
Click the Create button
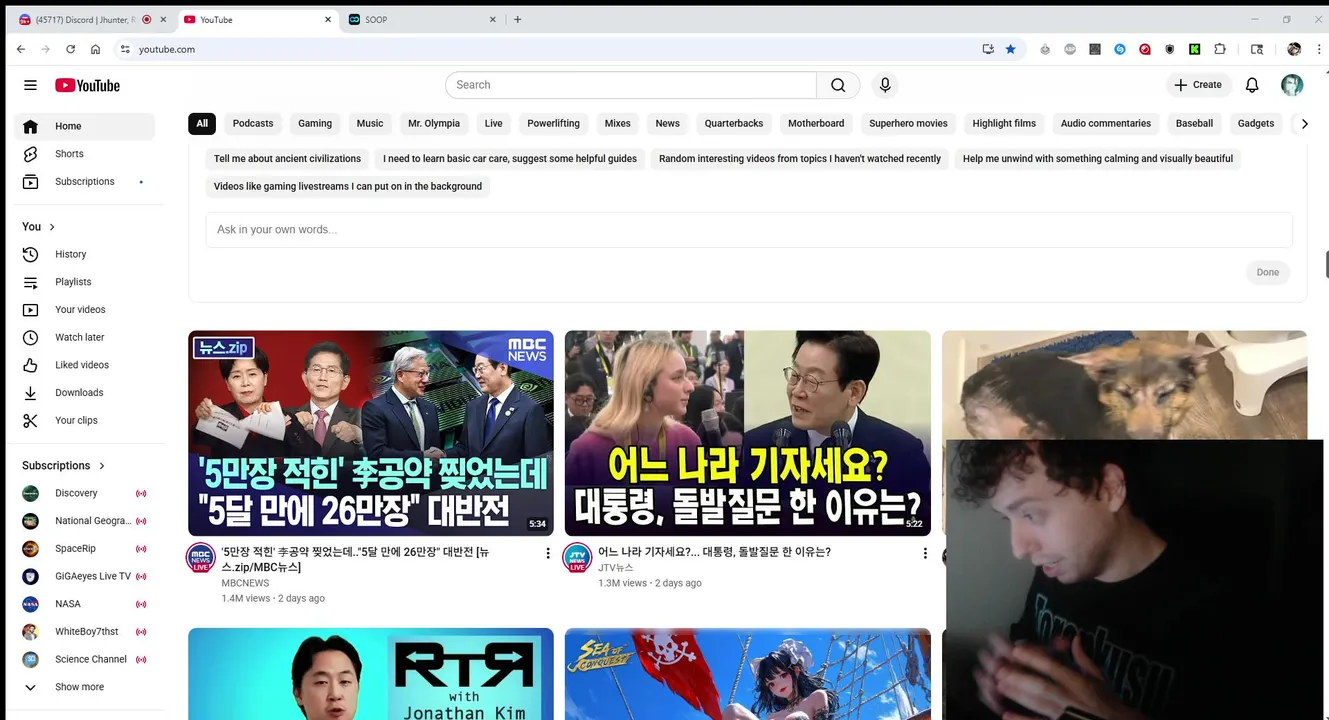[x=1198, y=85]
